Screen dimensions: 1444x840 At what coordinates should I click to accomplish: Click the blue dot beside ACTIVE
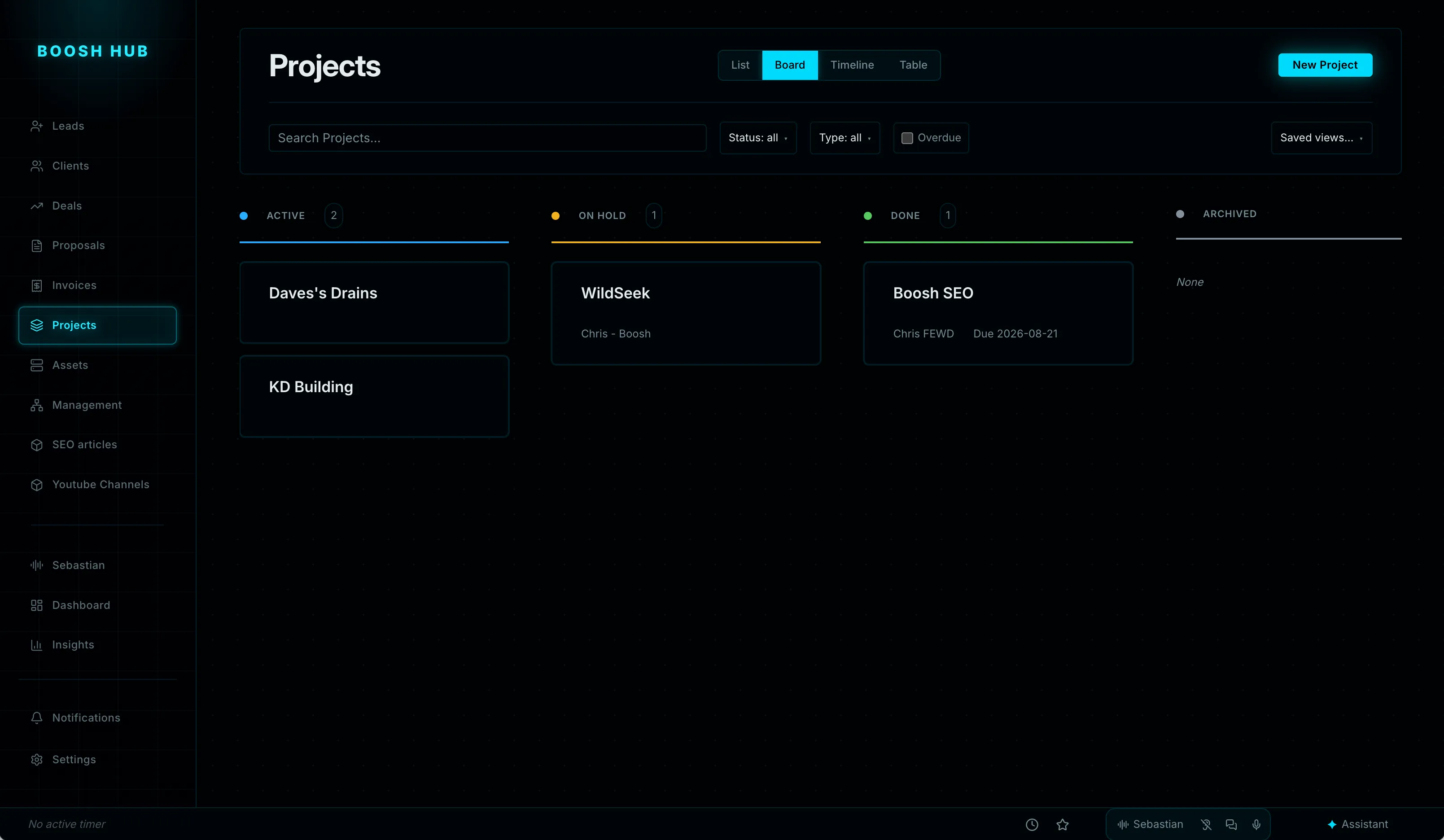pyautogui.click(x=244, y=216)
